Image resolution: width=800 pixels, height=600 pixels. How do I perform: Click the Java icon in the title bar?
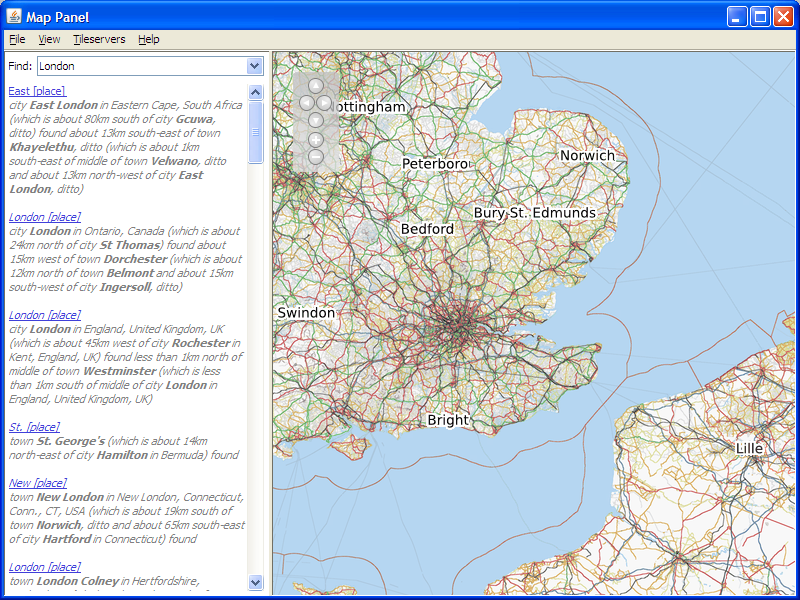pyautogui.click(x=14, y=16)
